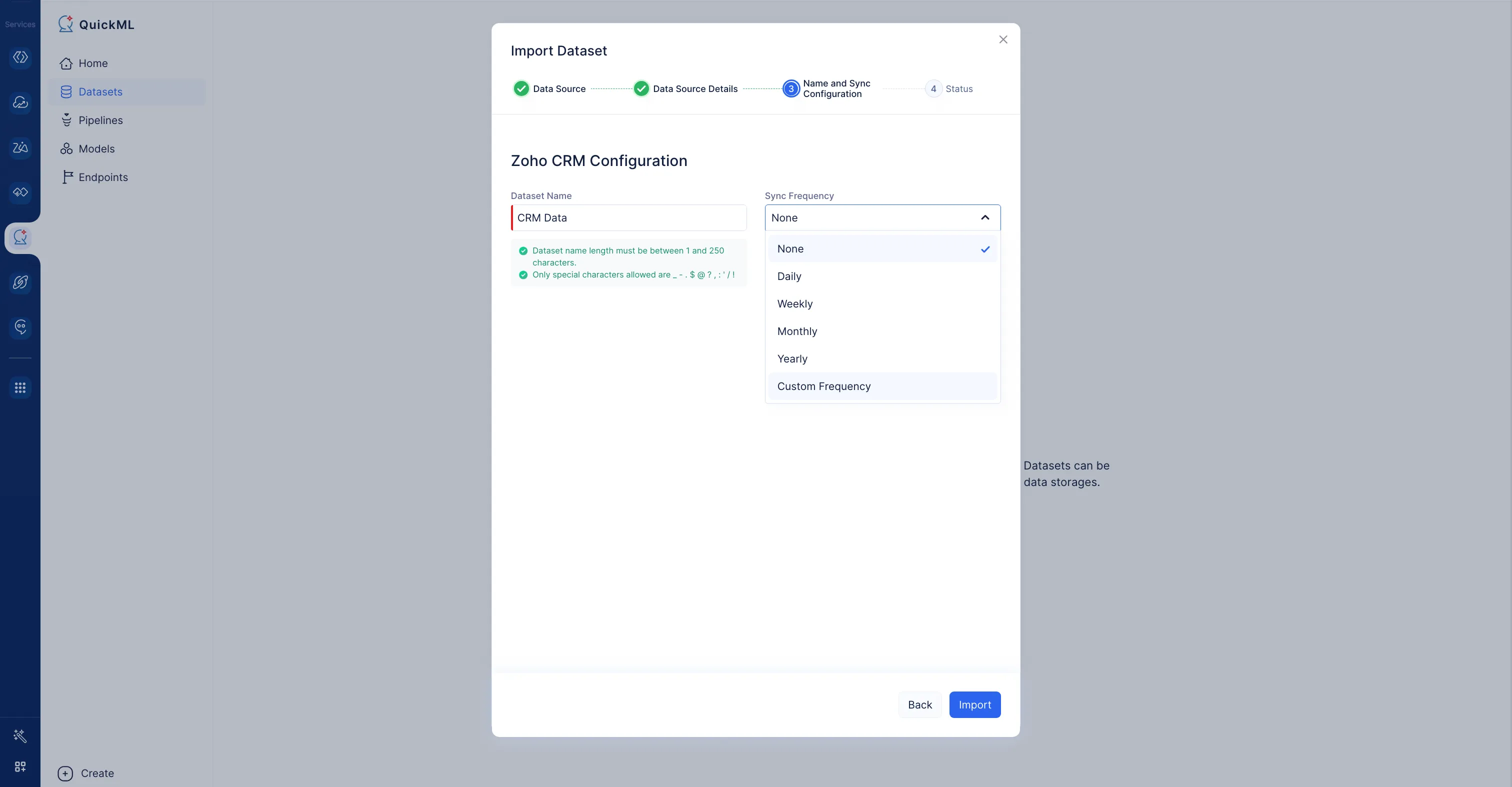Choose Monthly sync frequency
This screenshot has width=1512, height=787.
(x=882, y=331)
